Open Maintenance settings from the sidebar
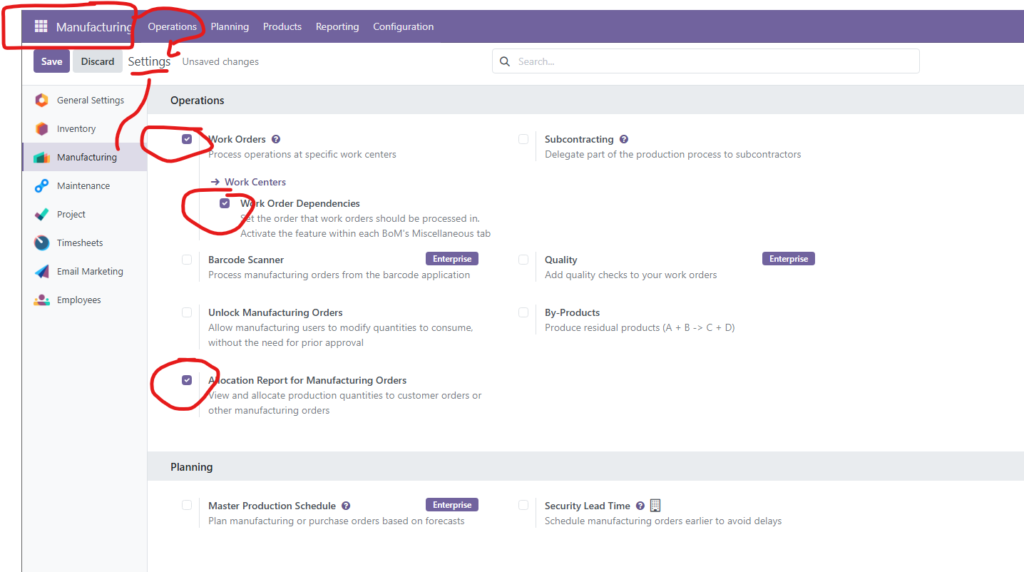The height and width of the screenshot is (572, 1024). point(83,186)
